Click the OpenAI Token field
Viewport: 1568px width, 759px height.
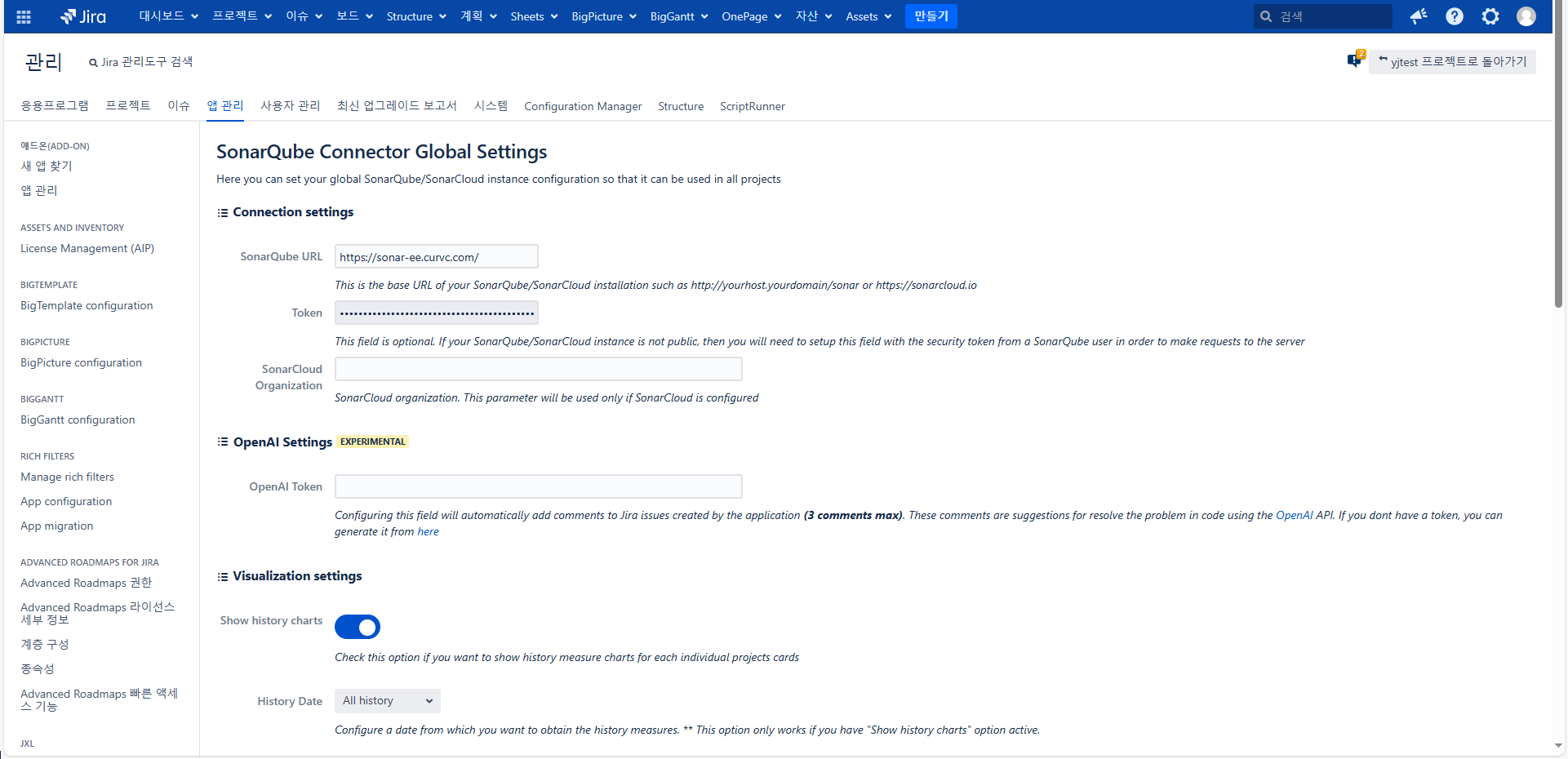point(539,486)
